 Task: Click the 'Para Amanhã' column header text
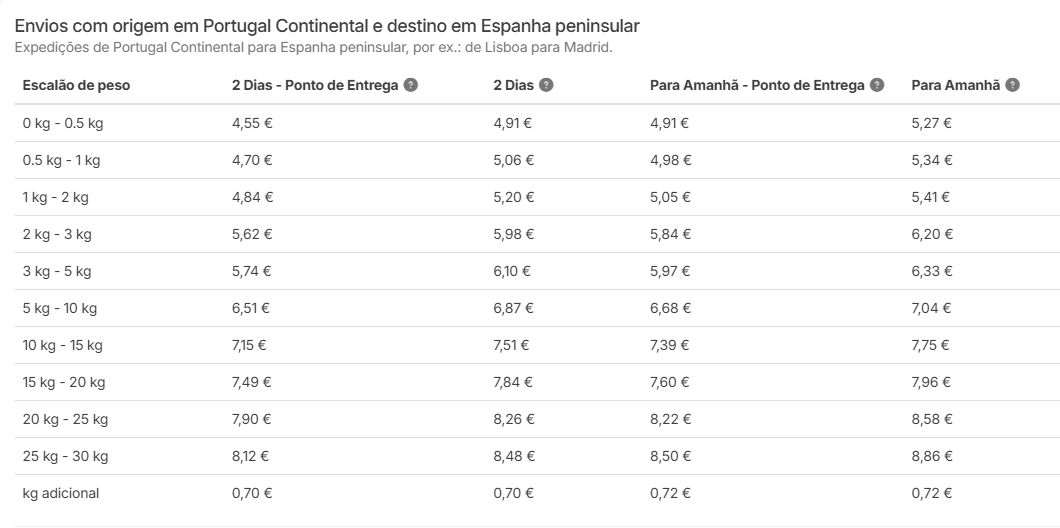pyautogui.click(x=955, y=85)
